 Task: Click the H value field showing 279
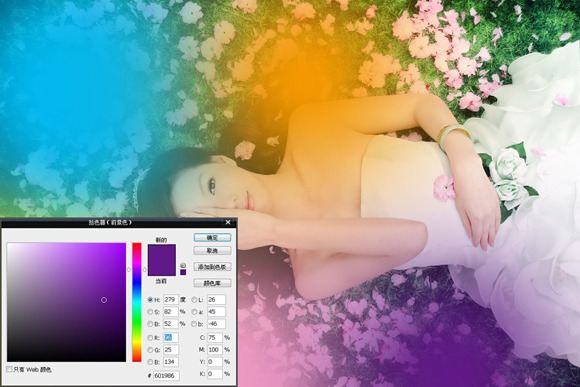[171, 300]
